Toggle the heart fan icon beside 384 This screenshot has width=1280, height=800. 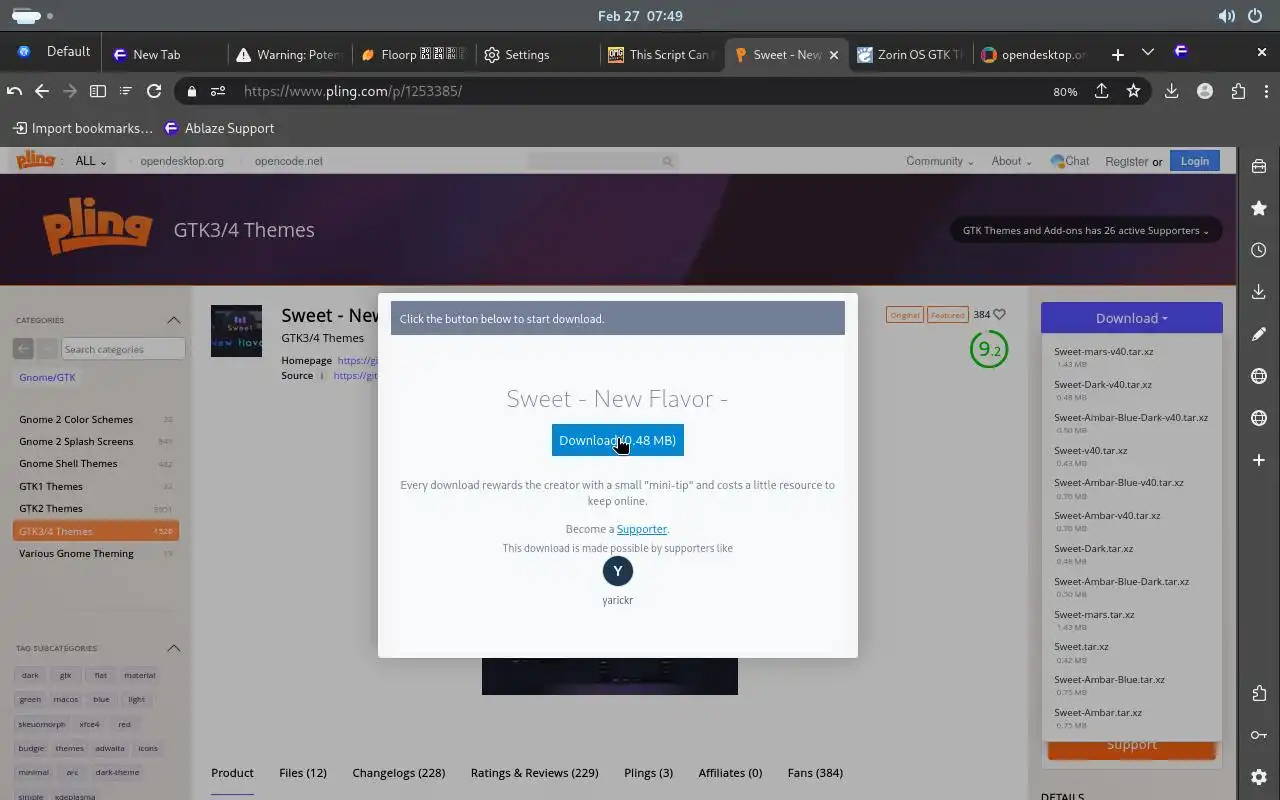pyautogui.click(x=999, y=314)
